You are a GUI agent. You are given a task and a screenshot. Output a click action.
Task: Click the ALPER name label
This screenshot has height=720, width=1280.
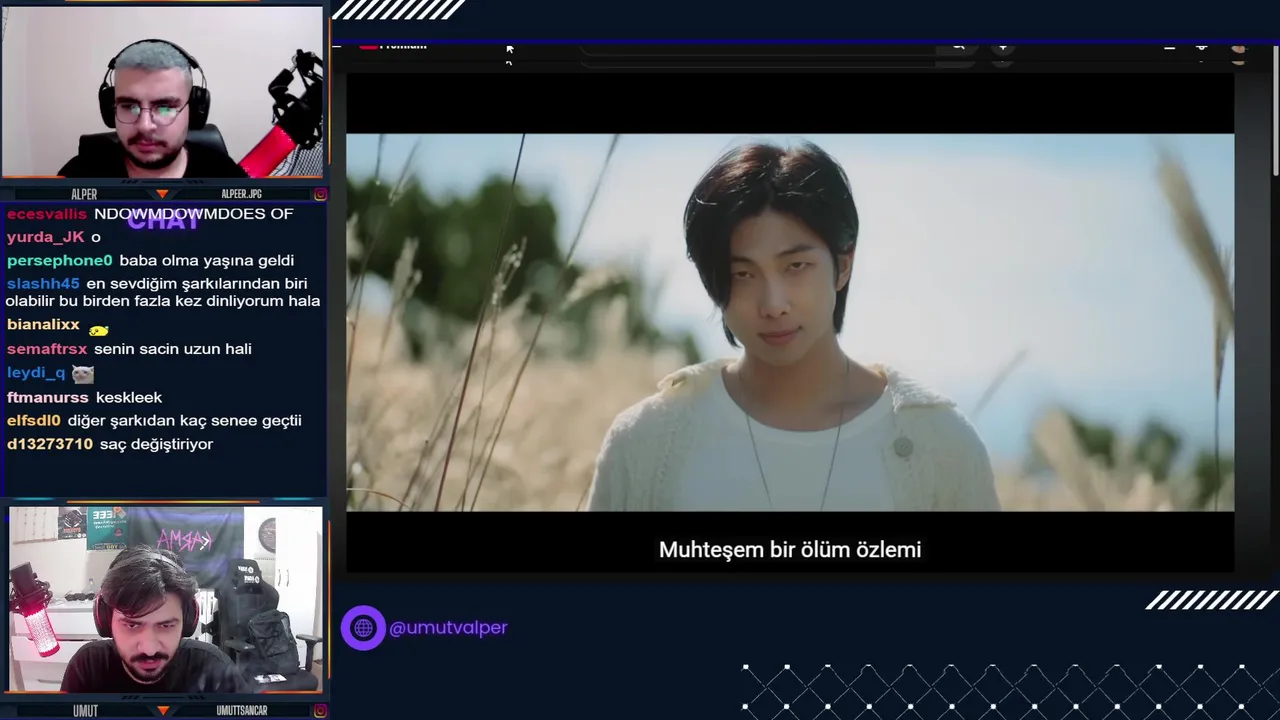pyautogui.click(x=84, y=194)
